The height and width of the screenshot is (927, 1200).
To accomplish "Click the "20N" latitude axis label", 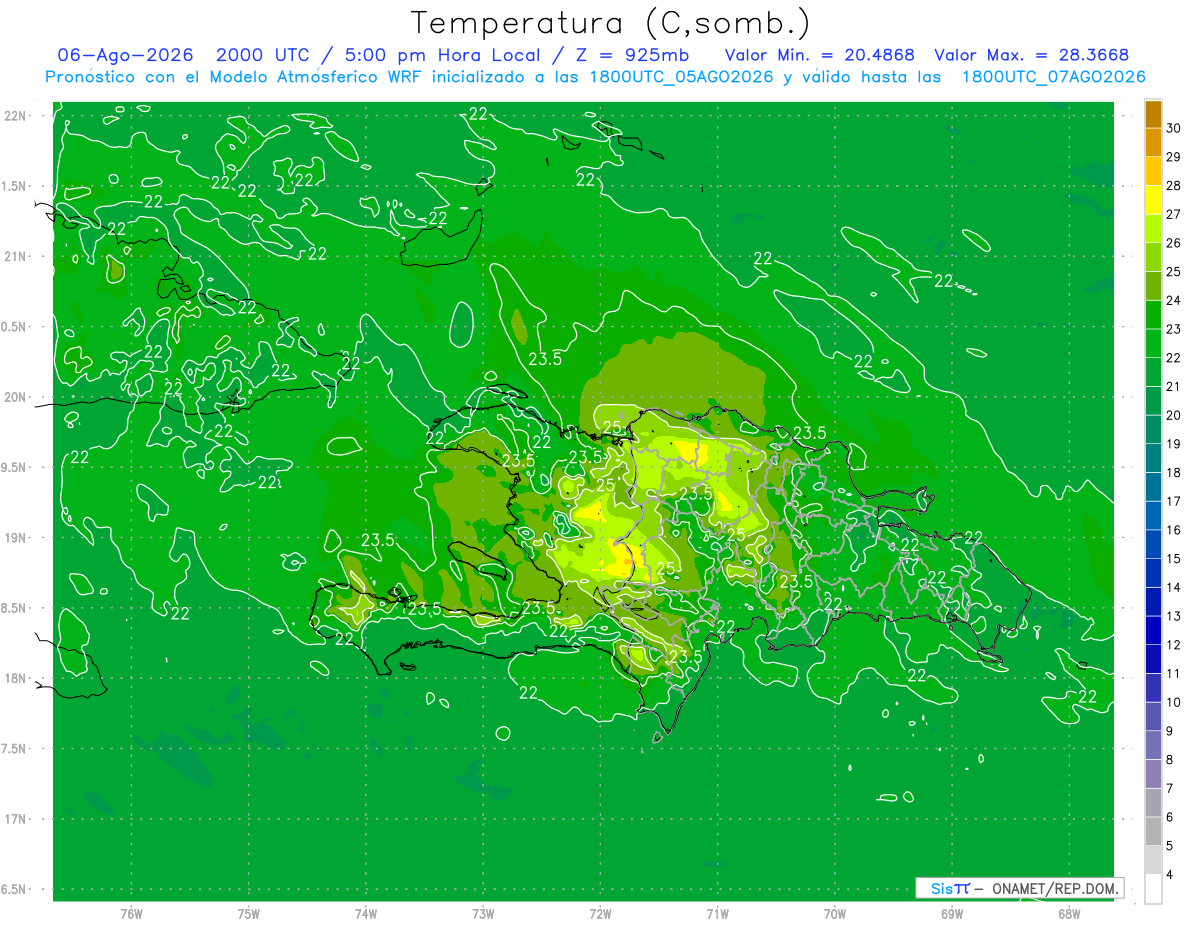I will 16,397.
